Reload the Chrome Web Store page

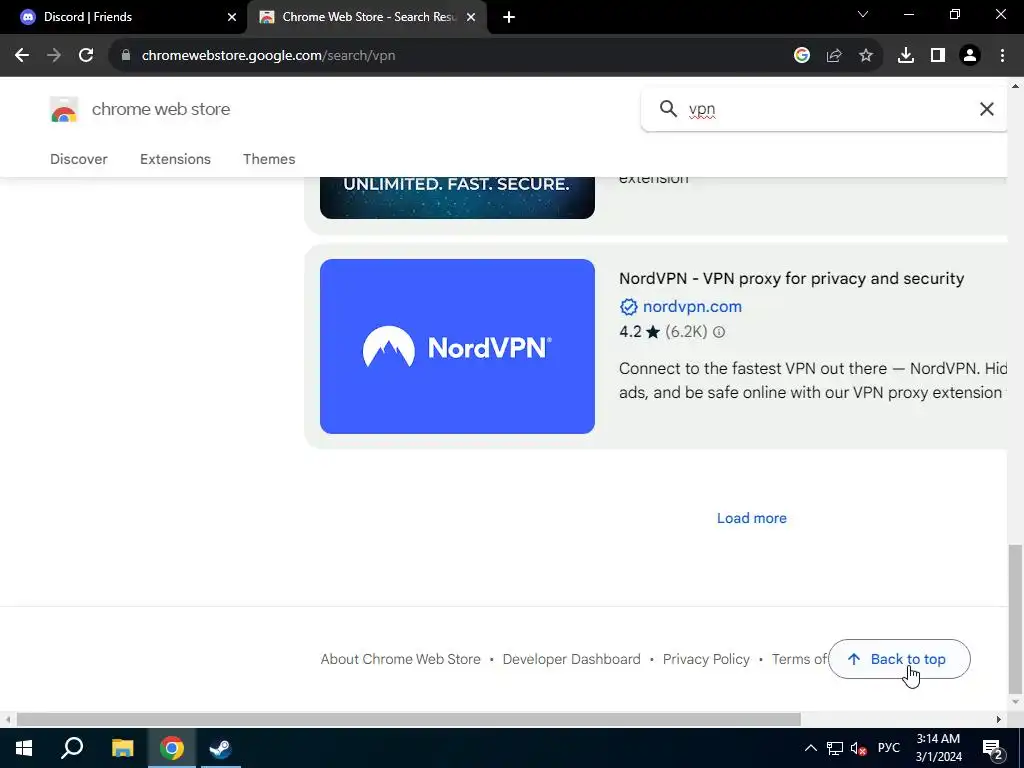(x=86, y=56)
